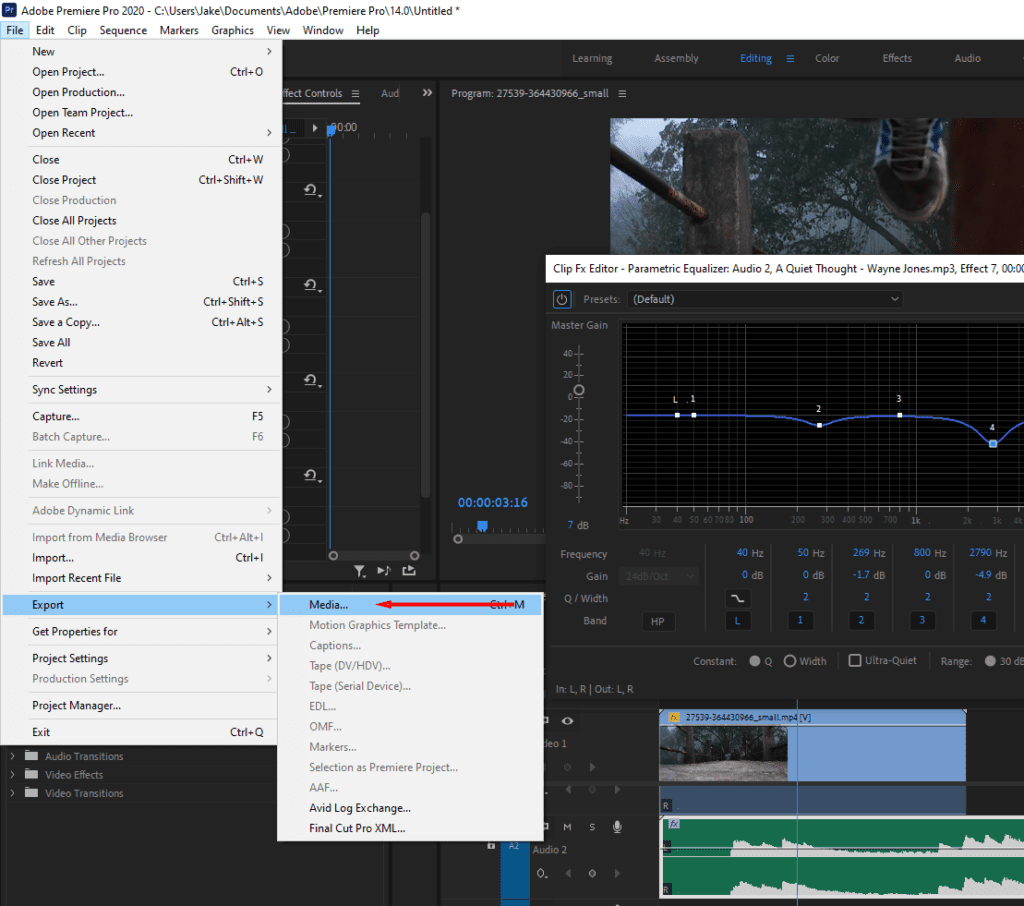The image size is (1024, 906).
Task: Open the New submenu in File menu
Action: pyautogui.click(x=141, y=52)
